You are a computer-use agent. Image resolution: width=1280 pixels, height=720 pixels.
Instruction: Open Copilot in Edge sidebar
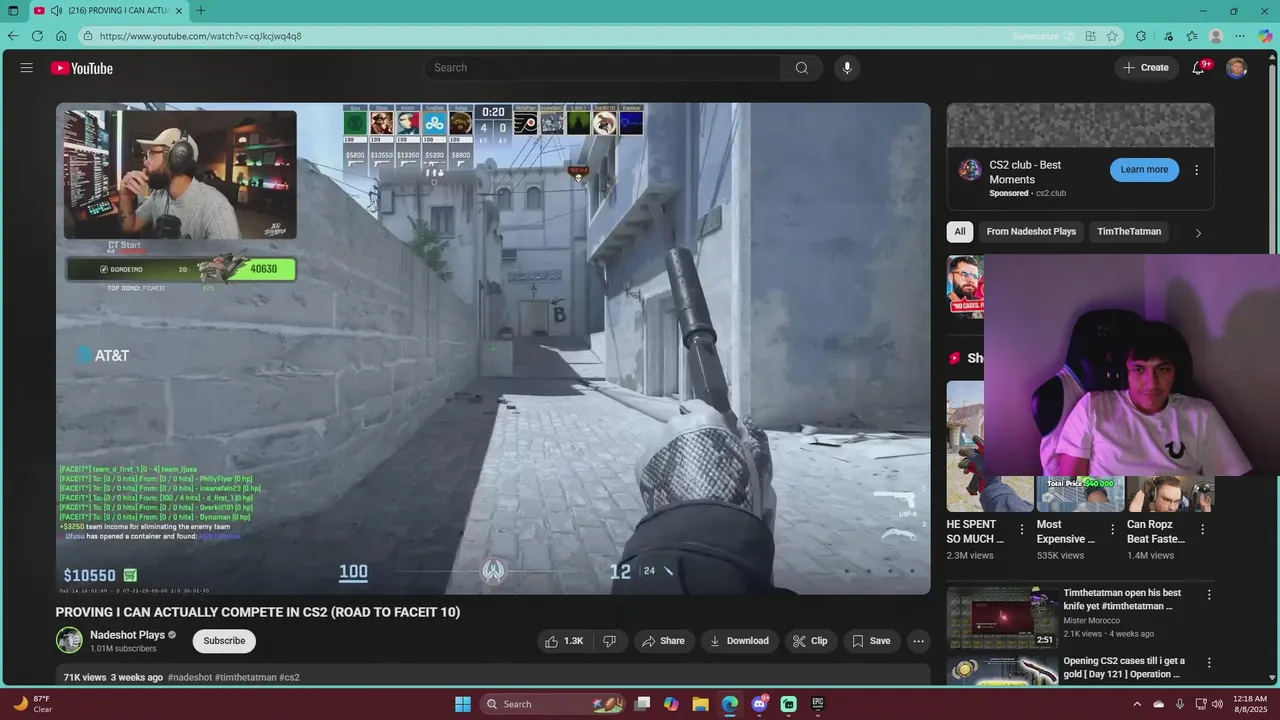pyautogui.click(x=1266, y=36)
